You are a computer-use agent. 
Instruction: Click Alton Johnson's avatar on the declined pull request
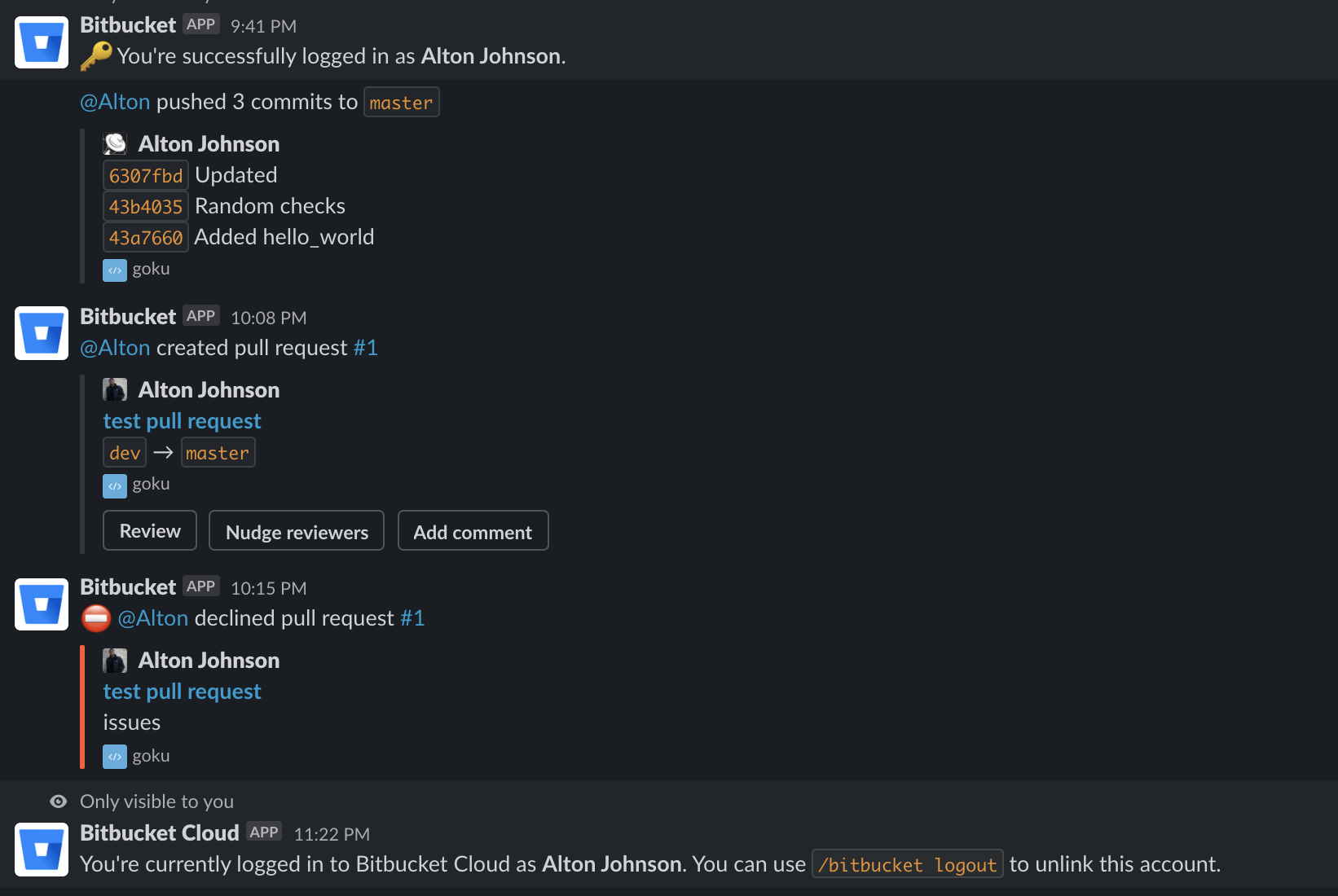115,660
